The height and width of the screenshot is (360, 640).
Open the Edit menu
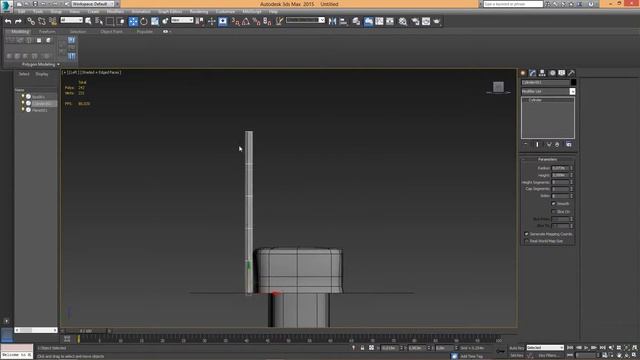point(21,12)
